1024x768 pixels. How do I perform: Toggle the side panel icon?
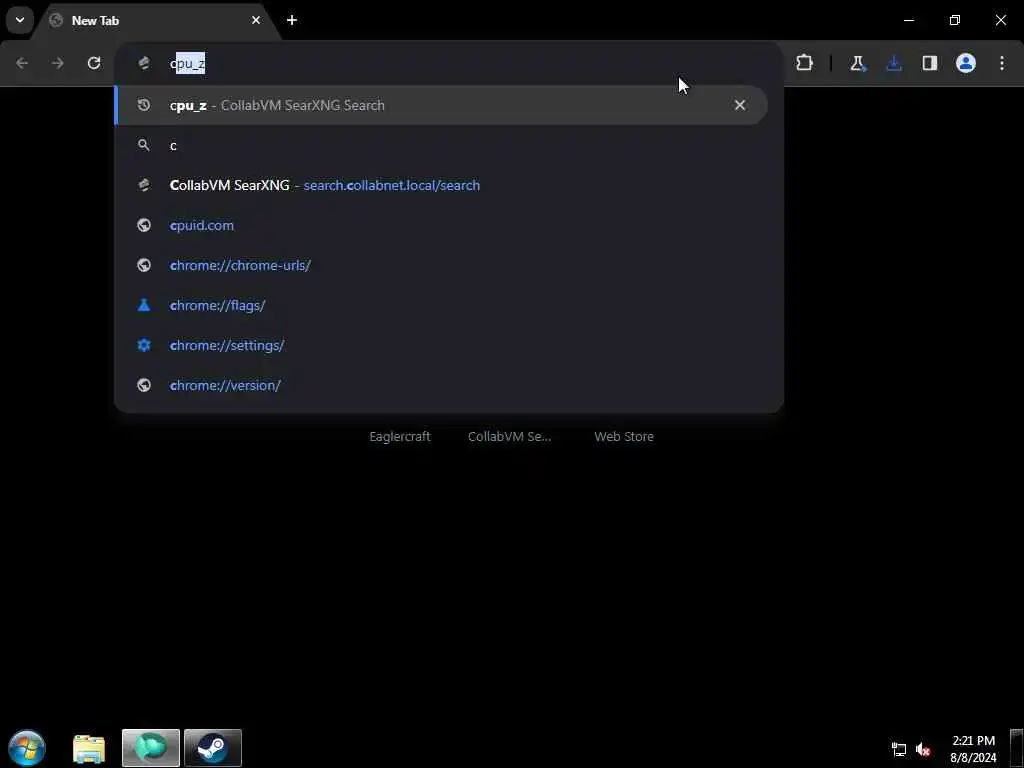tap(930, 63)
